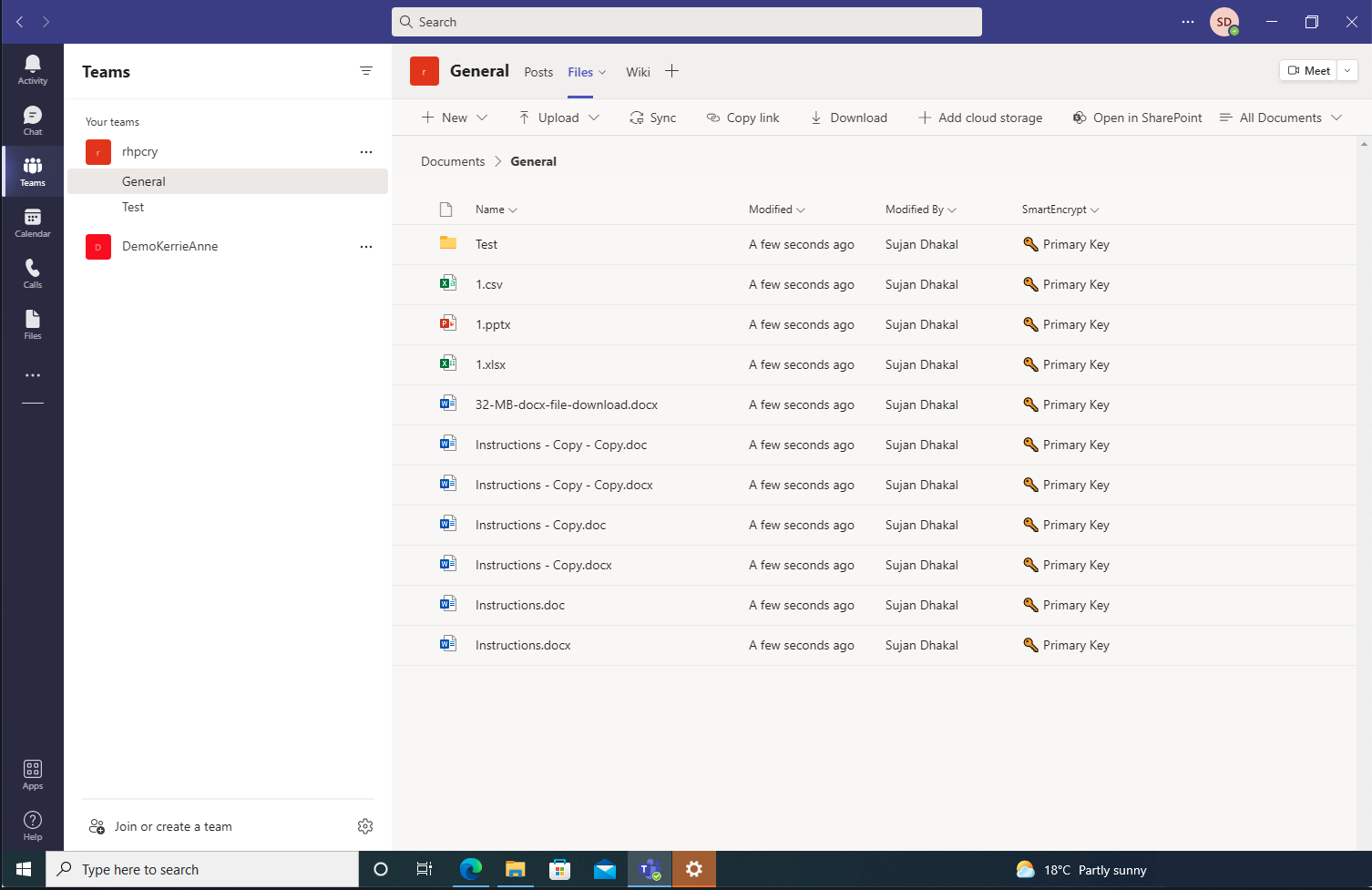Show more apps ellipsis in left rail
The image size is (1372, 890).
coord(33,375)
